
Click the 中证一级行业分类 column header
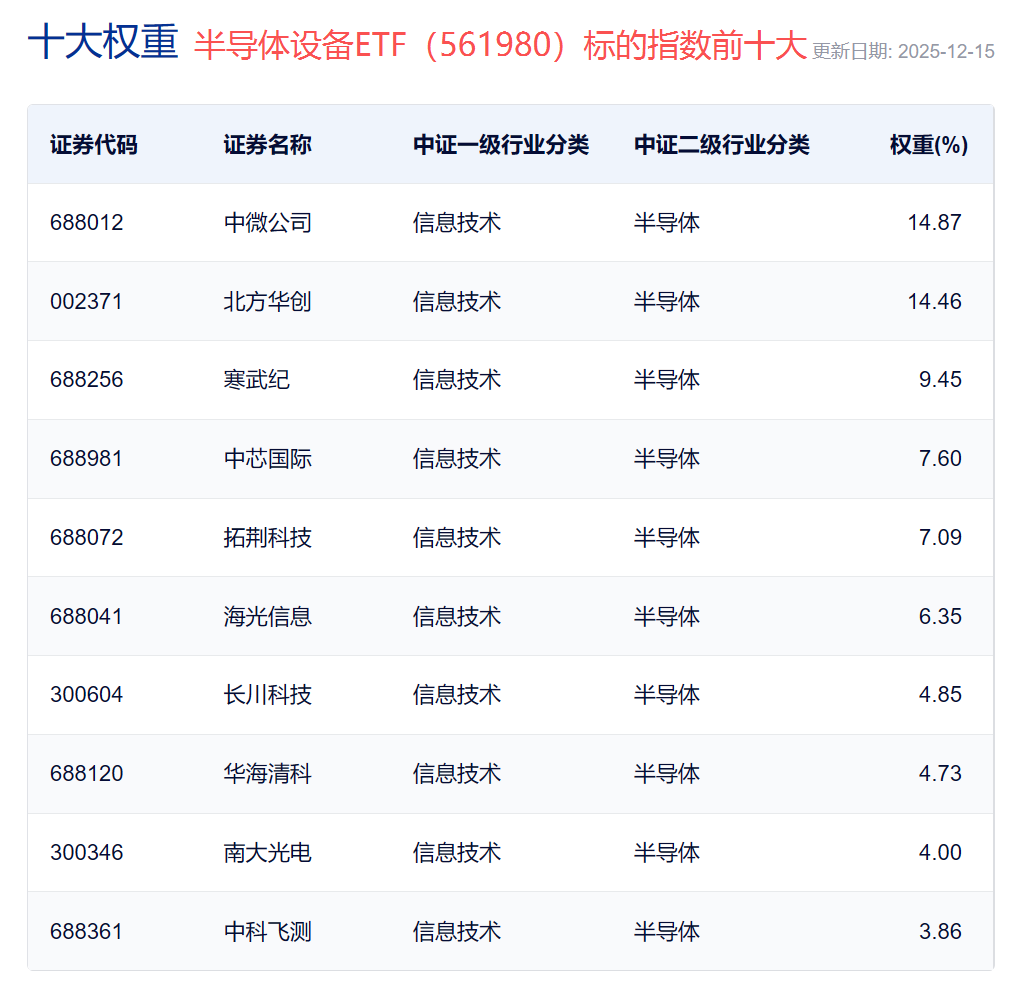click(x=501, y=145)
